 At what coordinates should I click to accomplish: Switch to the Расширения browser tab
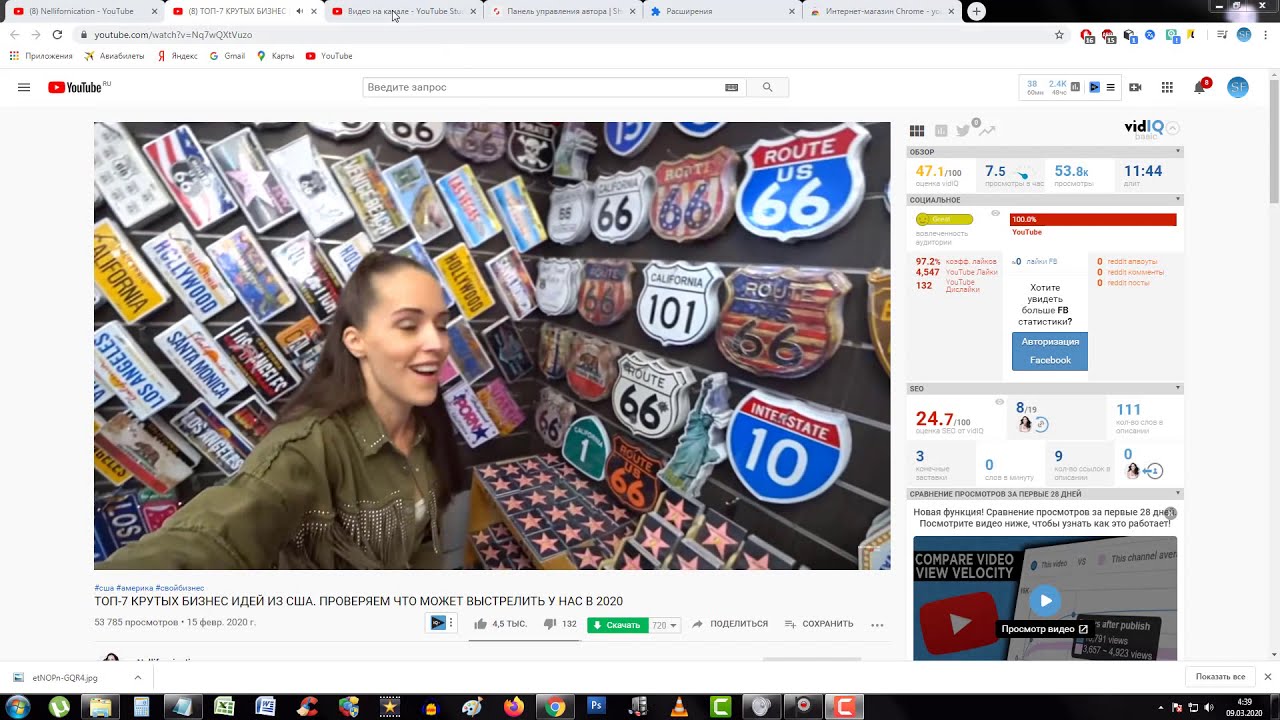click(x=720, y=11)
